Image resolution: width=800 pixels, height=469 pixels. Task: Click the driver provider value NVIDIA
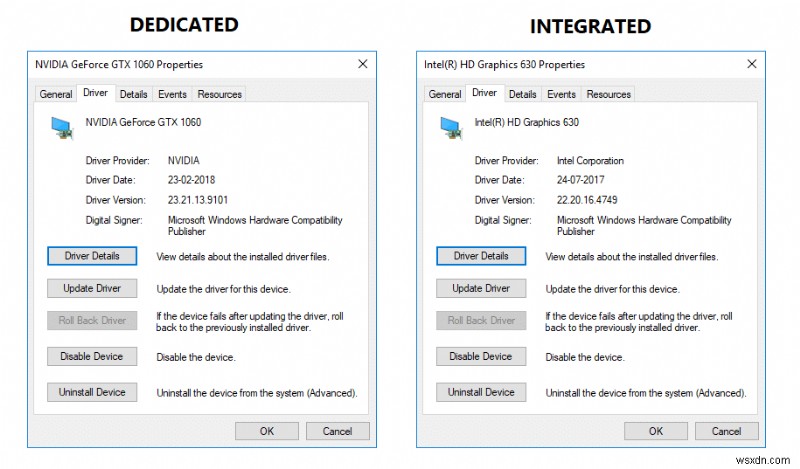click(184, 160)
